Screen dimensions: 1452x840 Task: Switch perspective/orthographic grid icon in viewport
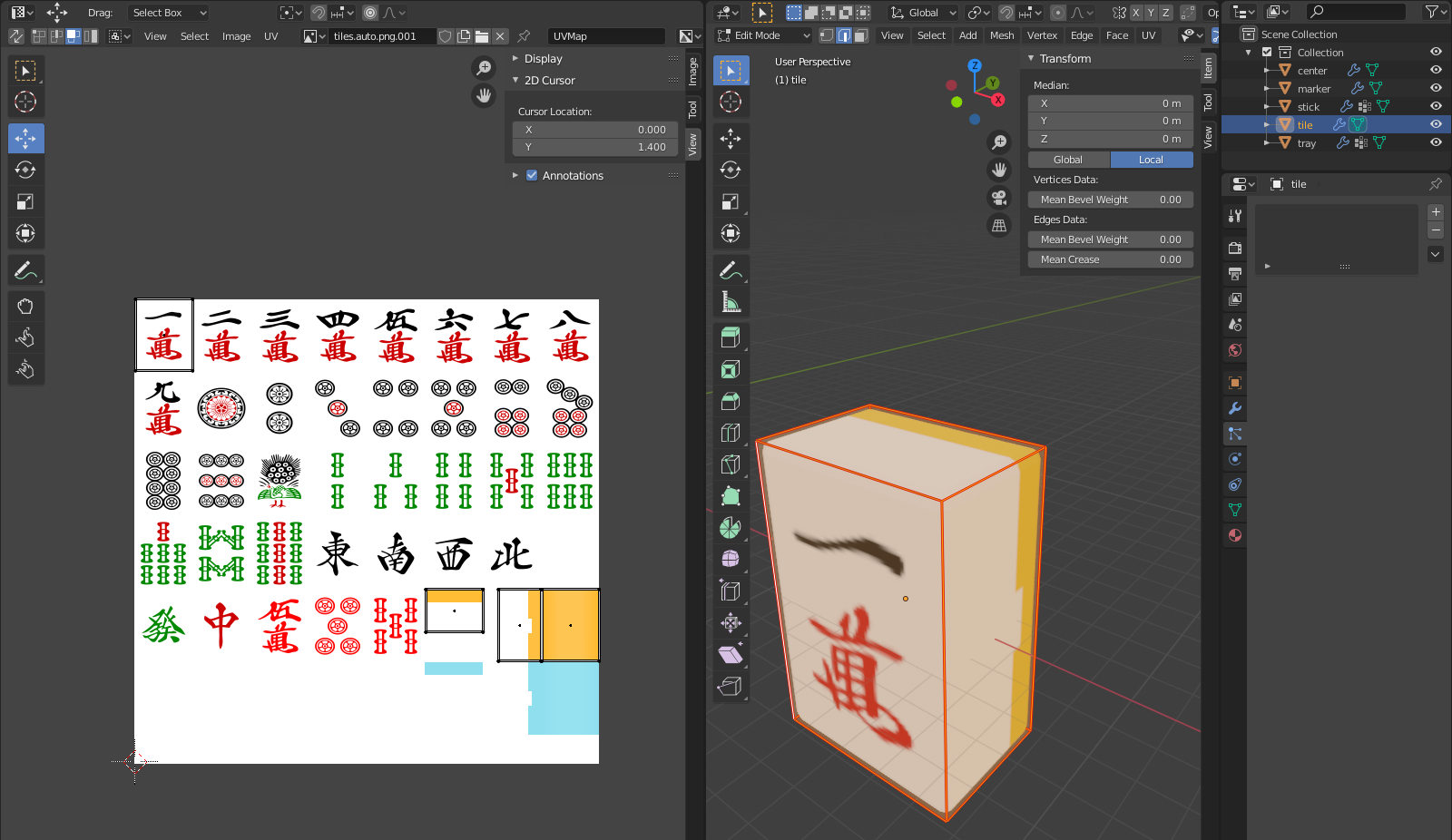tap(999, 226)
